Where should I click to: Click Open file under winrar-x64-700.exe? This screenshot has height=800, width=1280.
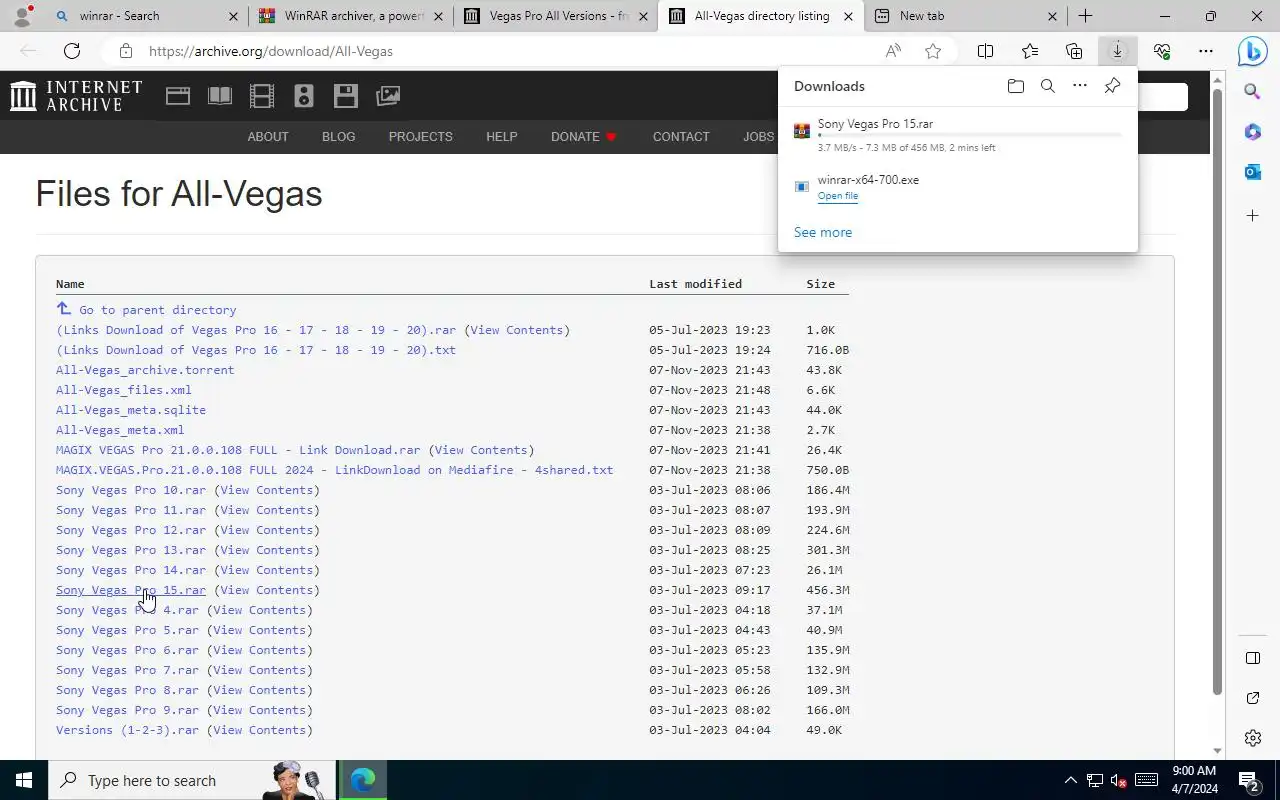point(838,196)
